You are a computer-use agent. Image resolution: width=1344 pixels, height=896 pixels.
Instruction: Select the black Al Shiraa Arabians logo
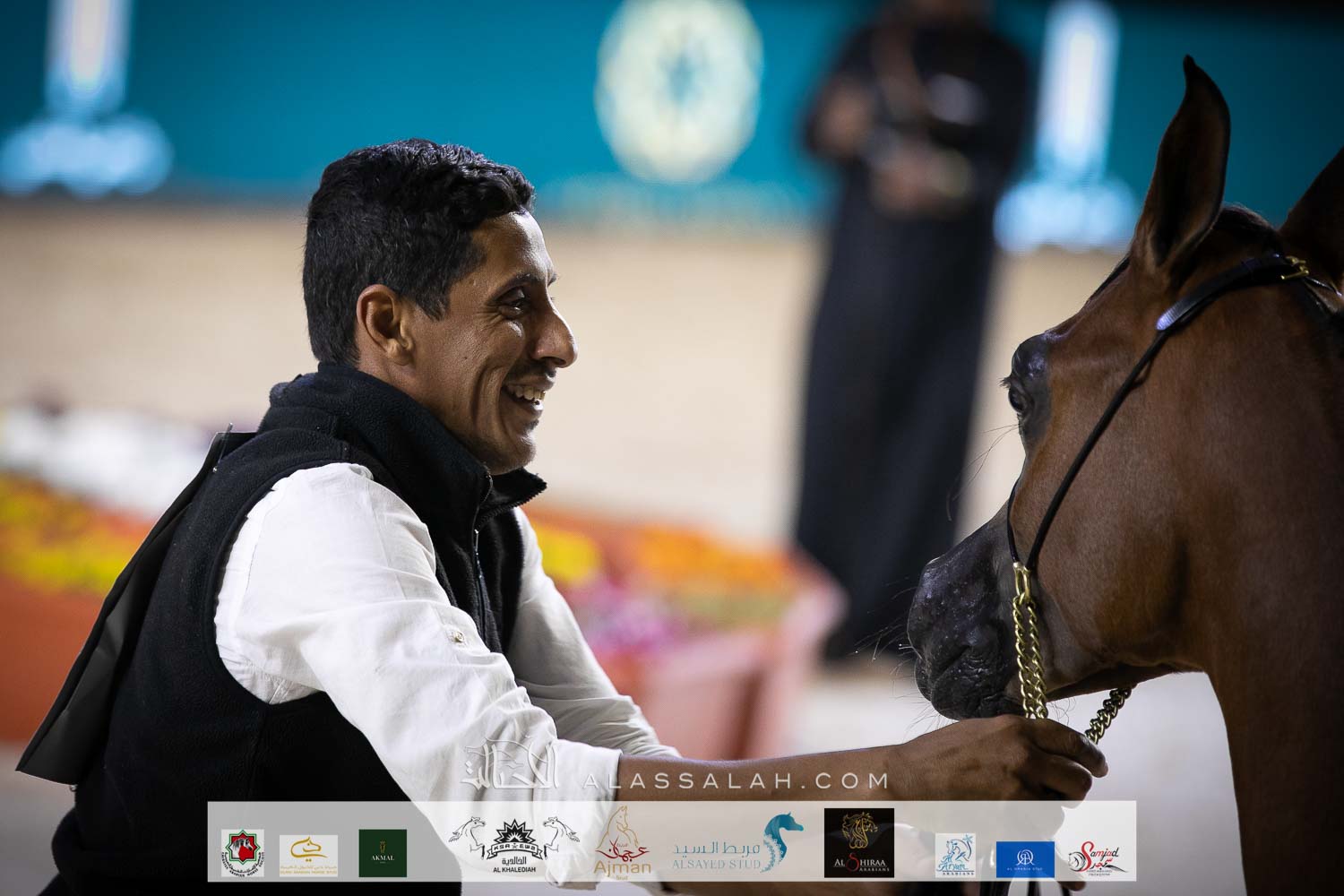(858, 844)
